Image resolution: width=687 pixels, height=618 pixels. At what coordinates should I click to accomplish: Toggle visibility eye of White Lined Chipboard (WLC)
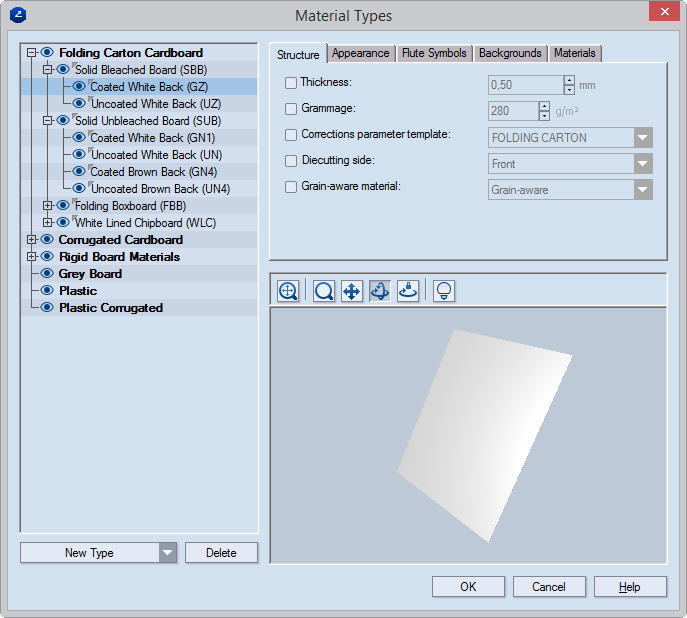coord(63,222)
